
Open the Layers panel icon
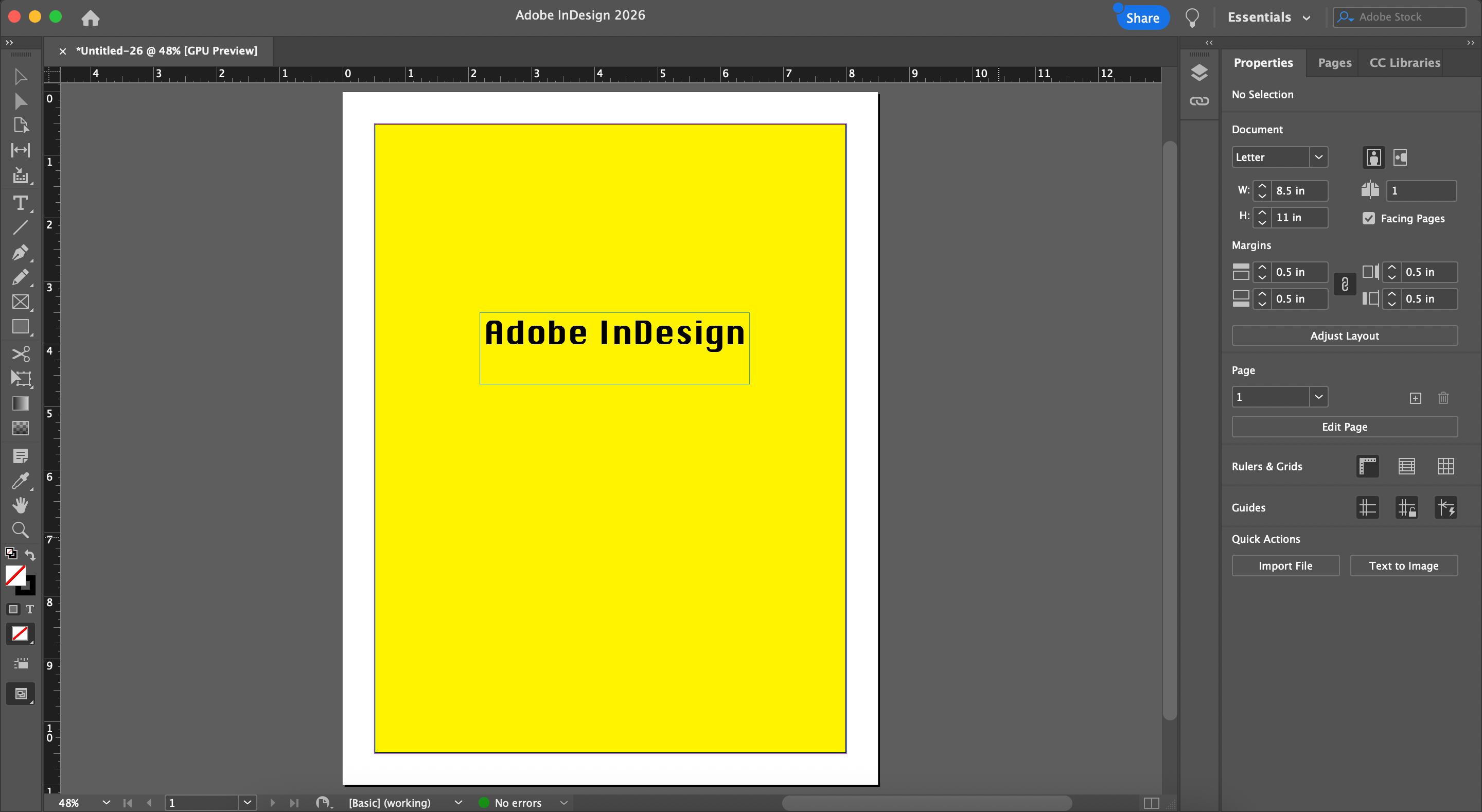[x=1199, y=73]
